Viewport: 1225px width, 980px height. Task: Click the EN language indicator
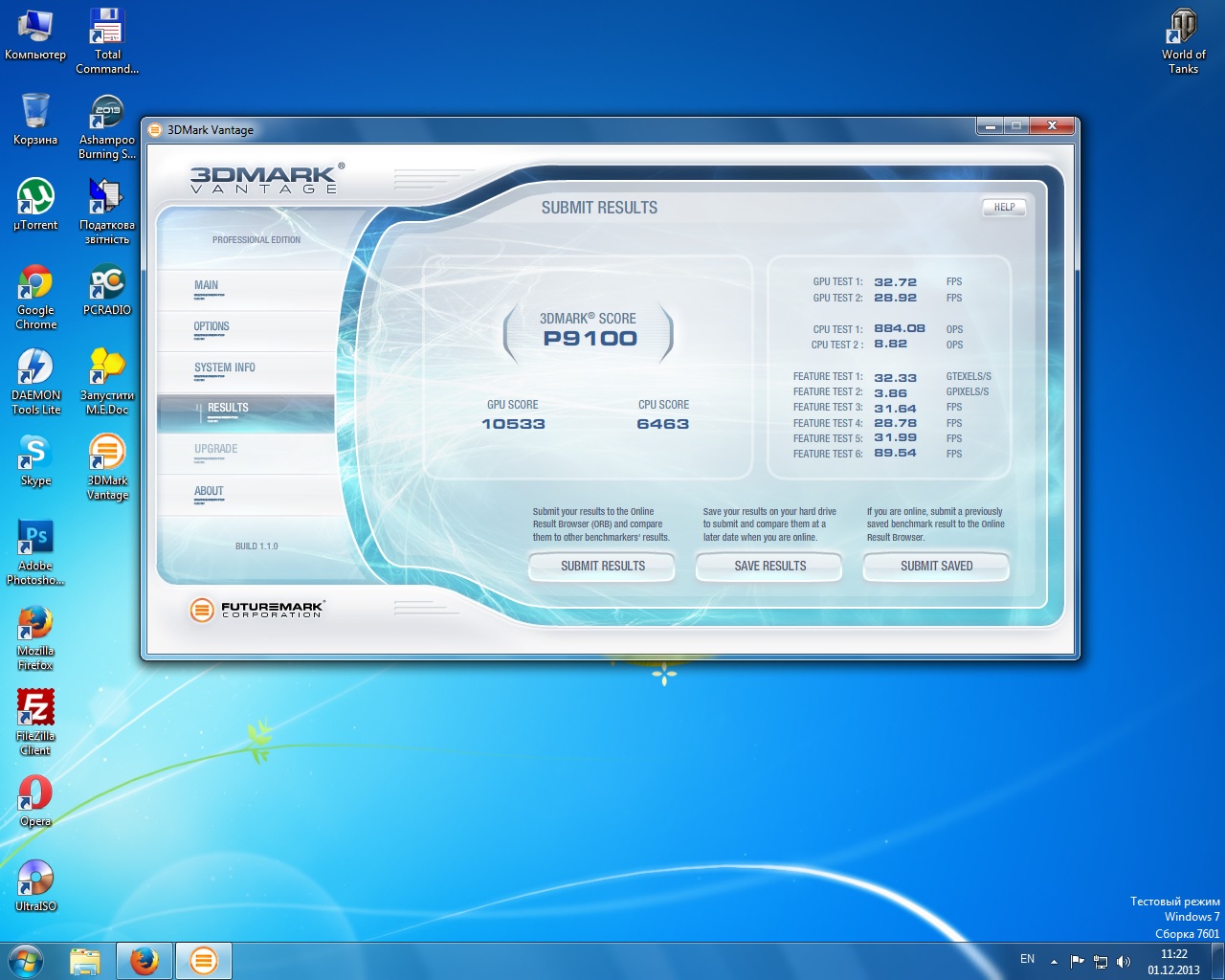1027,959
